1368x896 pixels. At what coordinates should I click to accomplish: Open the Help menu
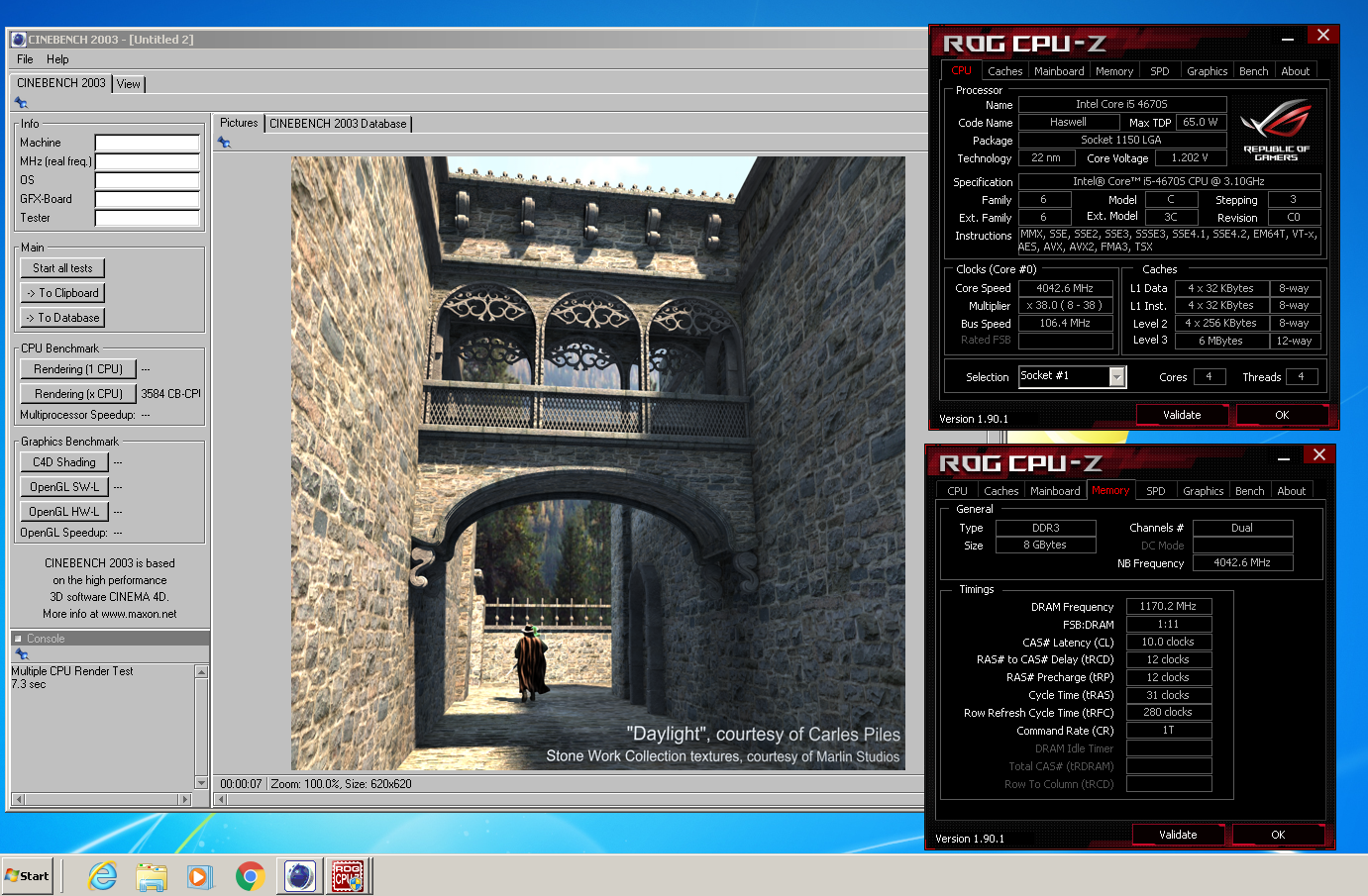click(57, 59)
